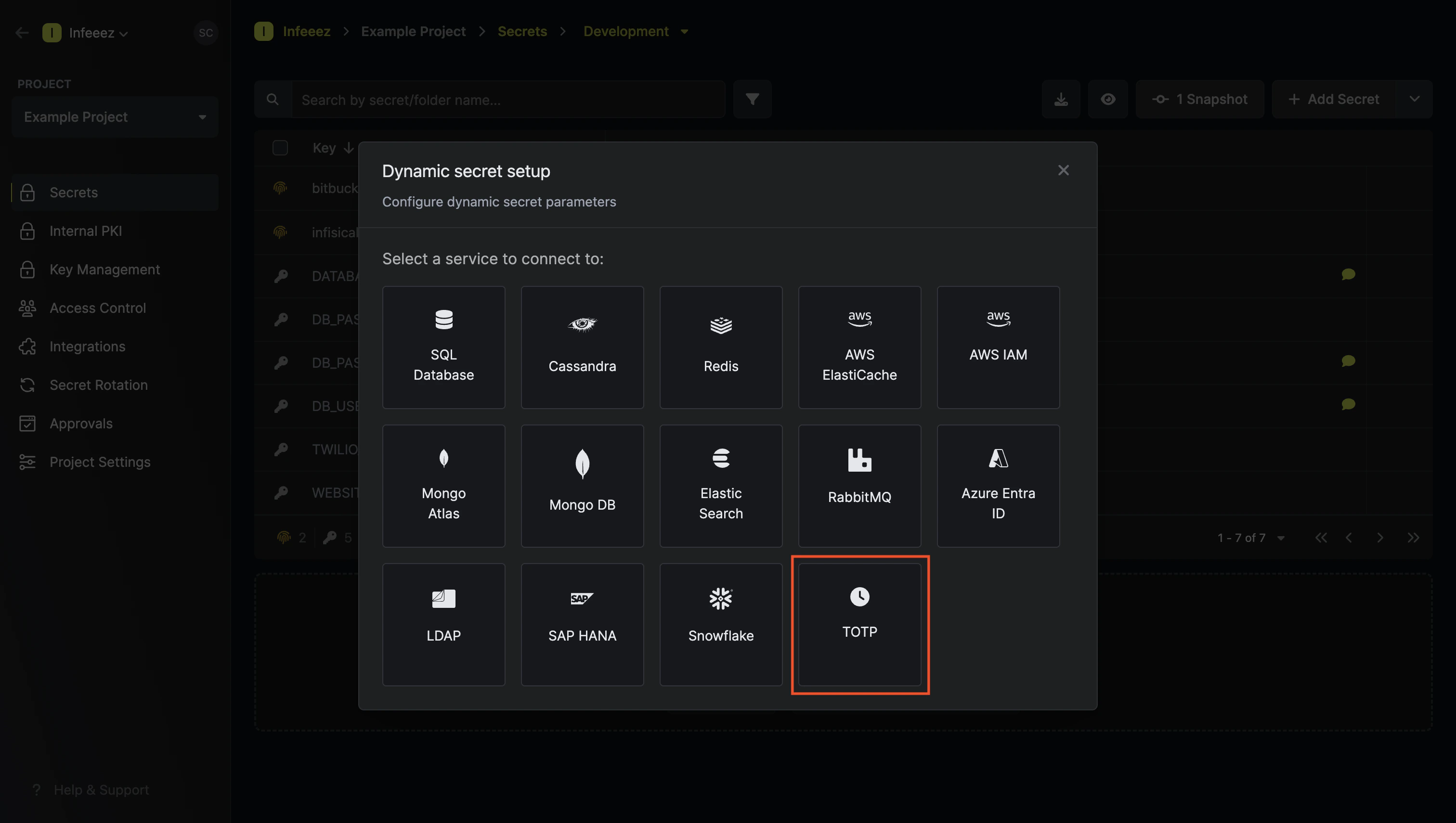Image resolution: width=1456 pixels, height=823 pixels.
Task: Select the SQL Database service card
Action: click(x=443, y=347)
